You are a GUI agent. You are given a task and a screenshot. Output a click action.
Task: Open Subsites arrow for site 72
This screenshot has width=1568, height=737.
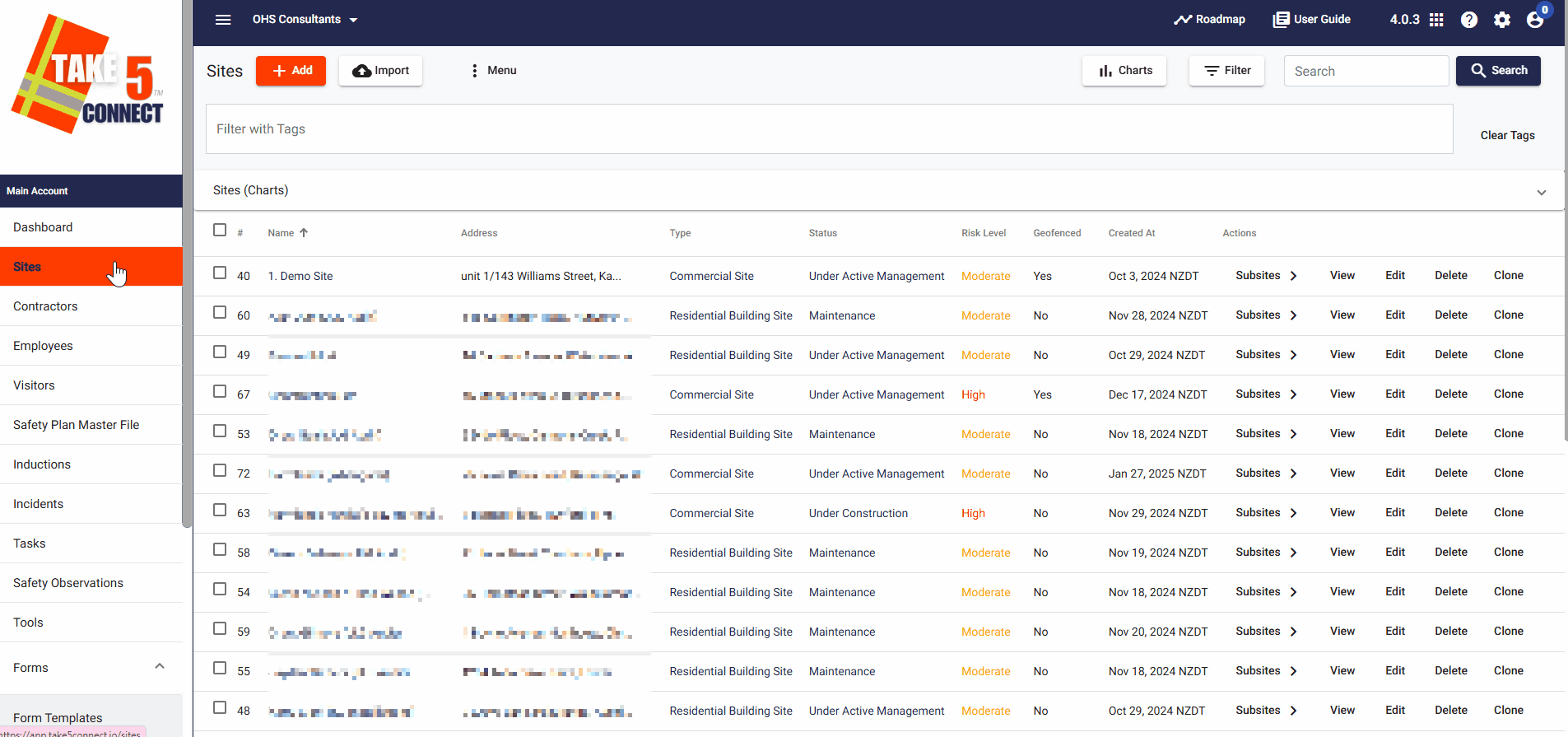coord(1293,473)
